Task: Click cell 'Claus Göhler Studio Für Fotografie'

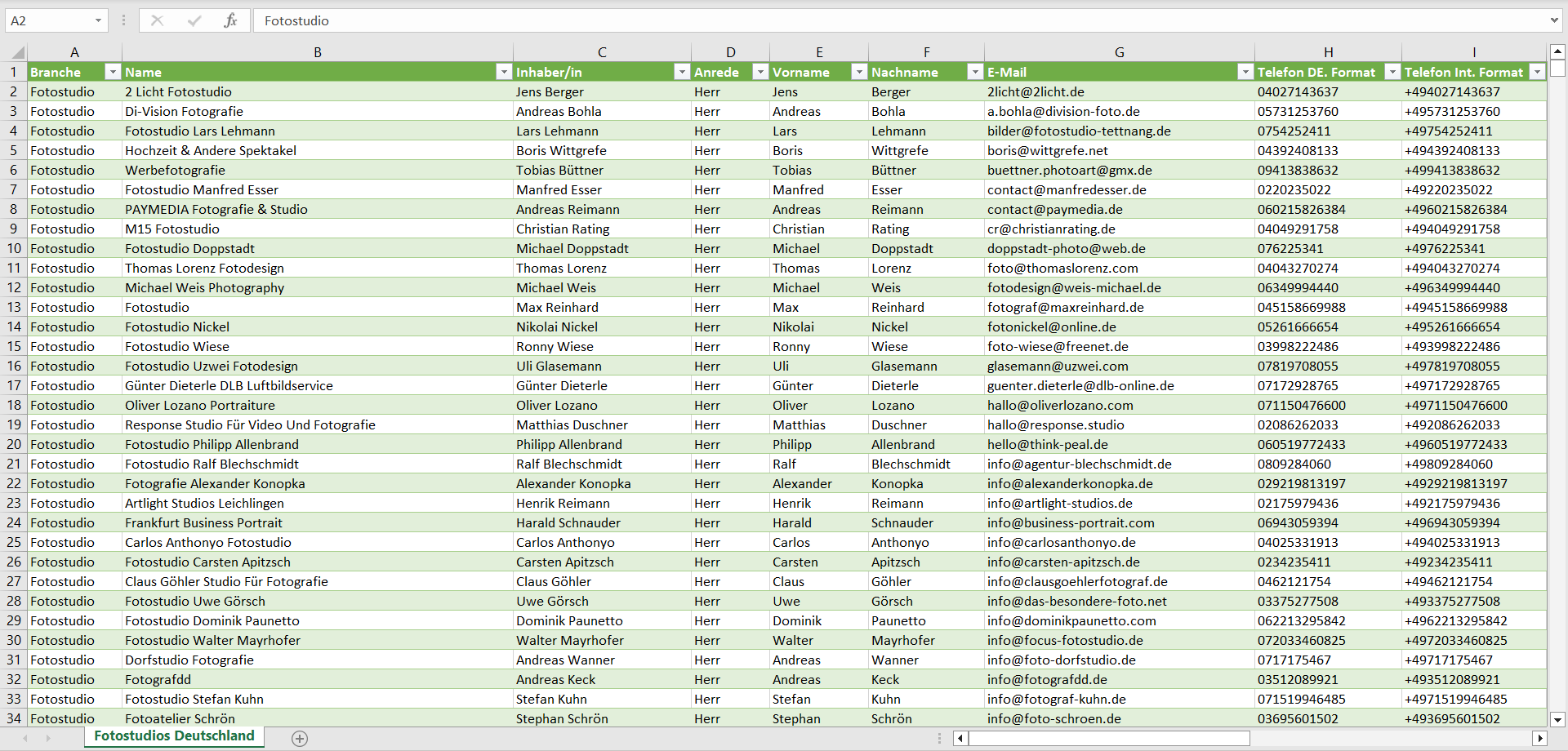Action: [x=318, y=581]
